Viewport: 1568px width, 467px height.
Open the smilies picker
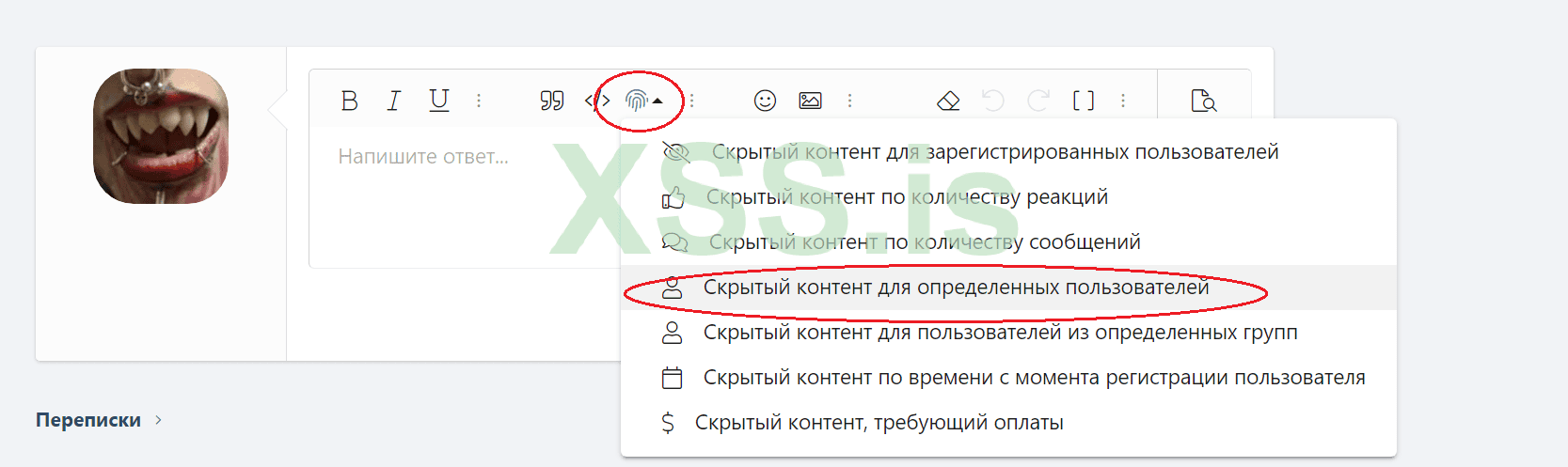click(x=765, y=101)
